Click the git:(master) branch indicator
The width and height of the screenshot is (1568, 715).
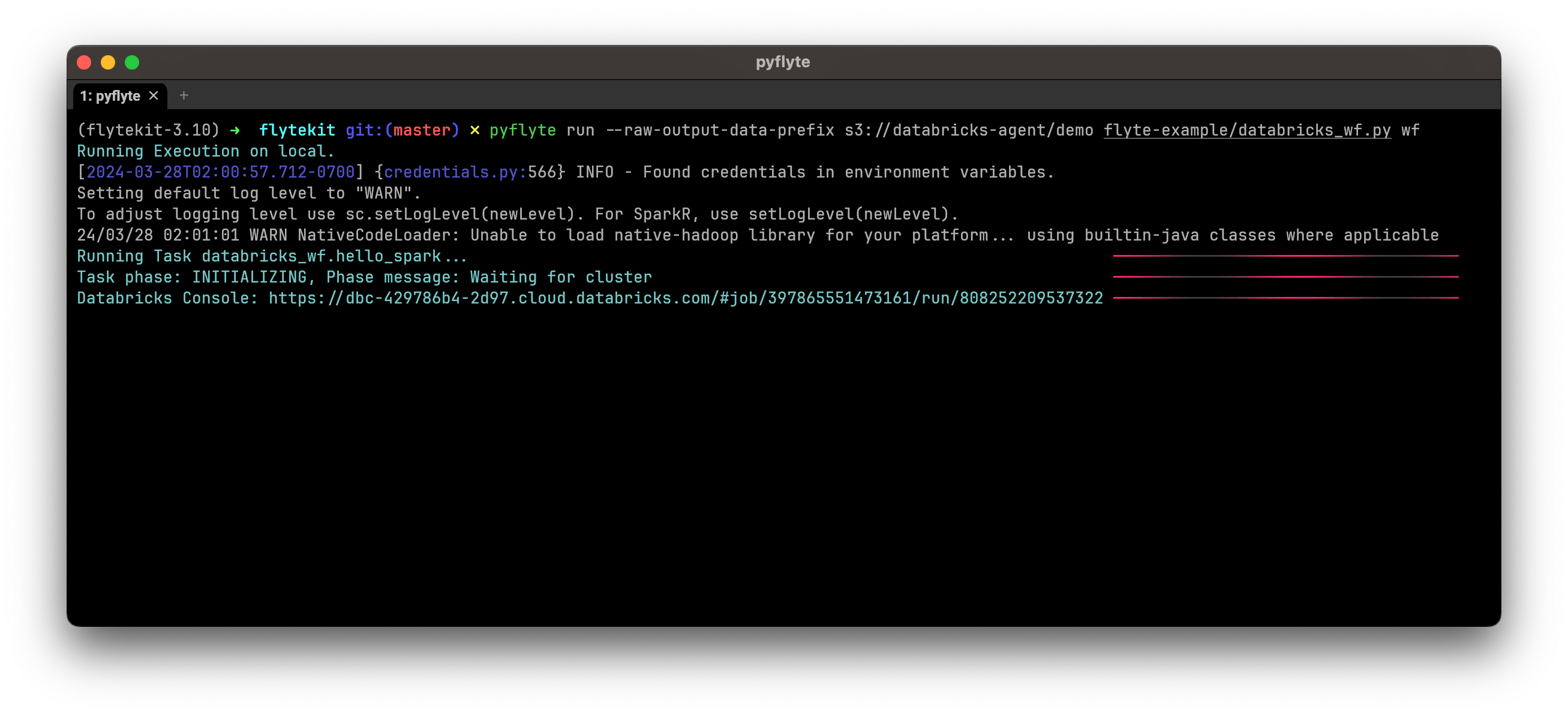coord(402,130)
